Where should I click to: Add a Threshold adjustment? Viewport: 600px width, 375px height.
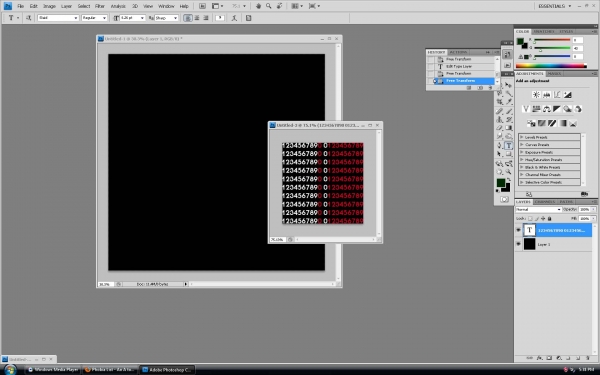click(x=552, y=123)
